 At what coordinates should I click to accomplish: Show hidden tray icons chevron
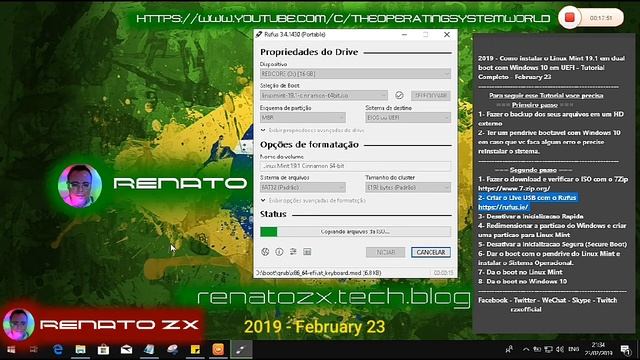[x=526, y=349]
